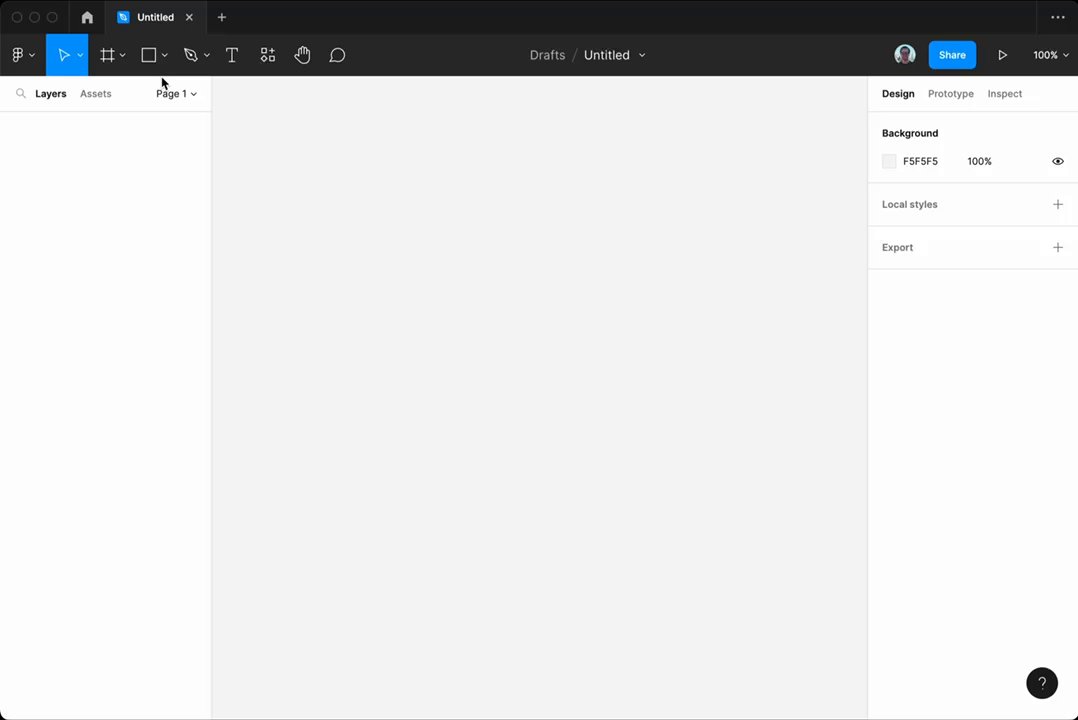Switch to the Untitled file tab
This screenshot has height=720, width=1078.
tap(155, 17)
